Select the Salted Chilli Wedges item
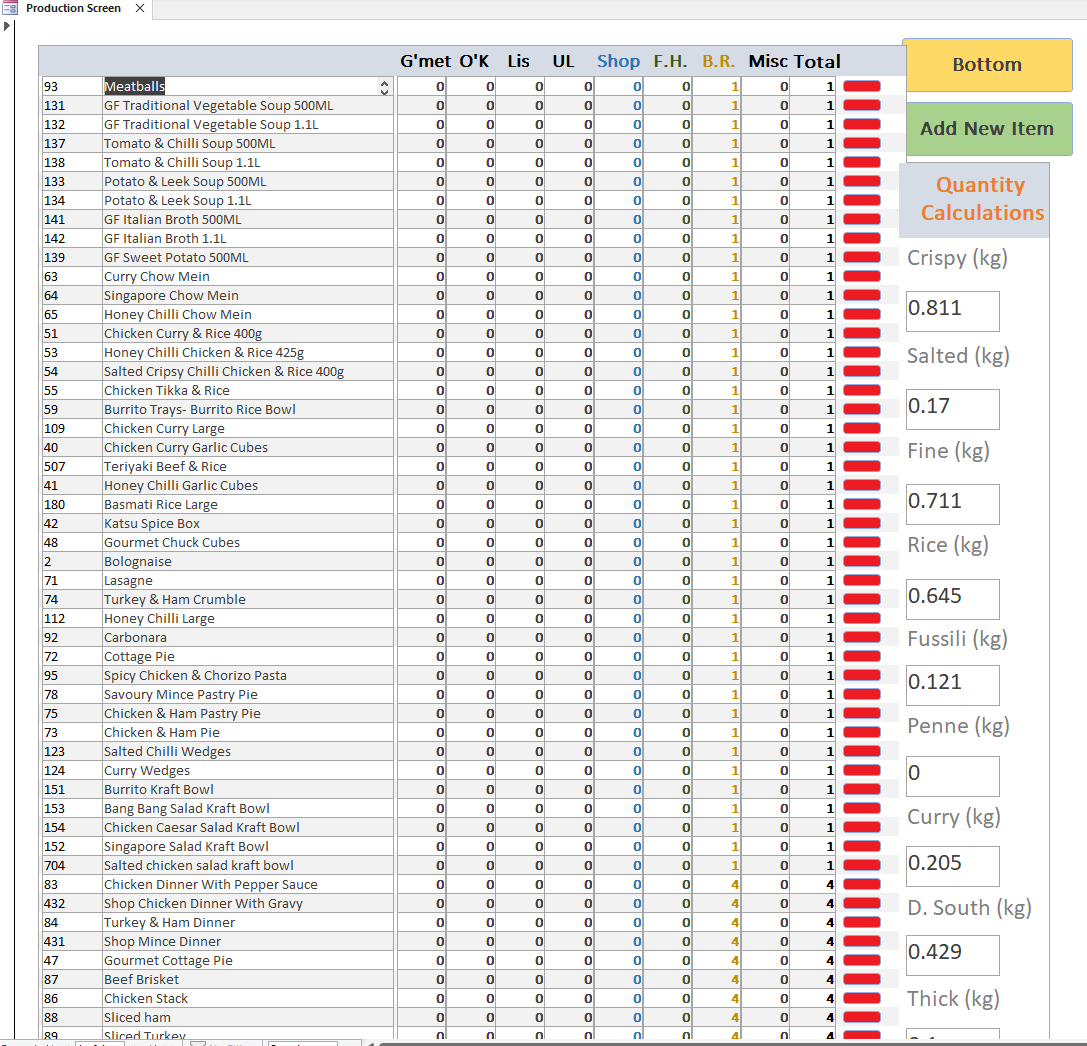 click(x=247, y=751)
